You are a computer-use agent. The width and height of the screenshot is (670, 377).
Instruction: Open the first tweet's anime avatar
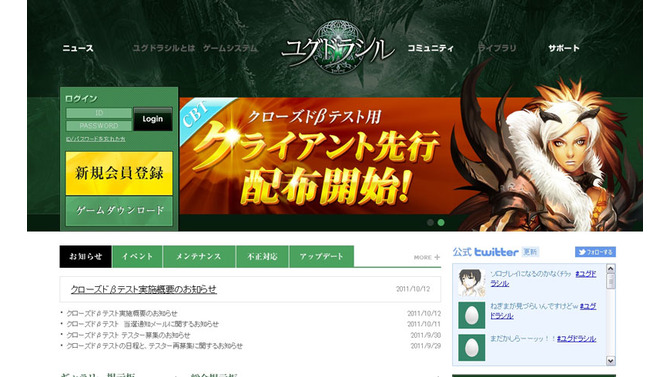[471, 282]
